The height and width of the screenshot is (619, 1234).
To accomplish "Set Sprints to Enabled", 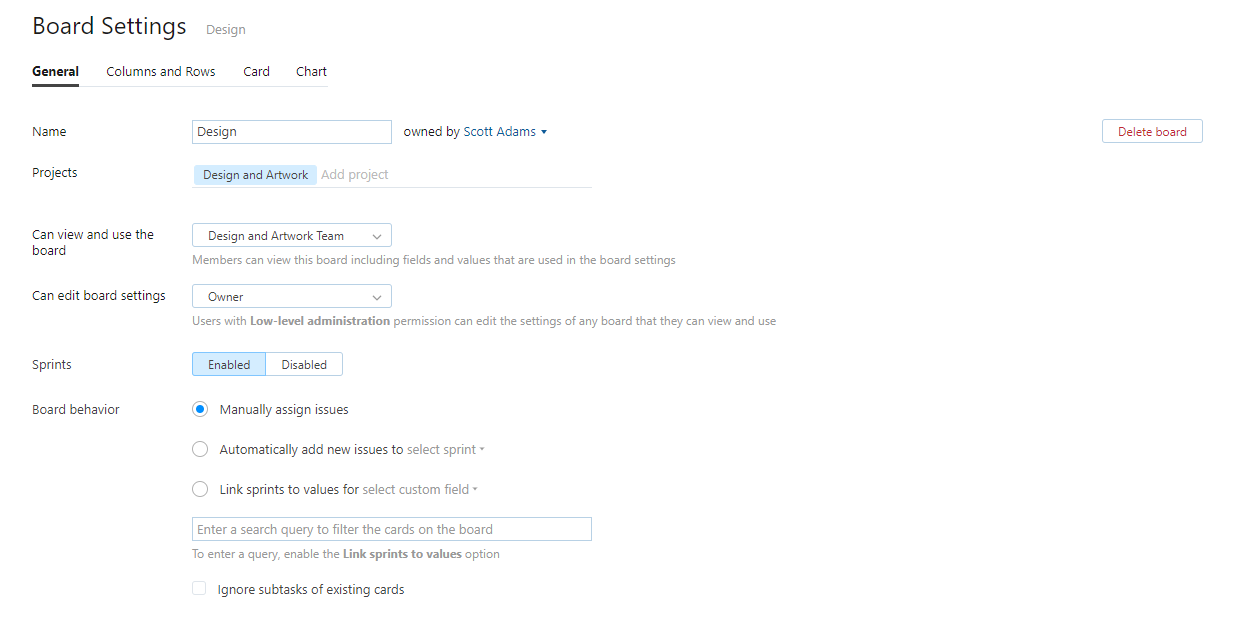I will pos(229,365).
